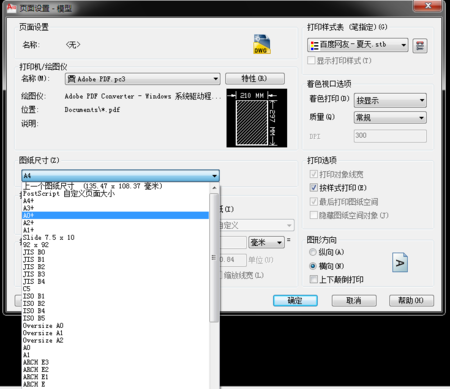
Task: Click 特性 printer properties button
Action: [x=255, y=79]
